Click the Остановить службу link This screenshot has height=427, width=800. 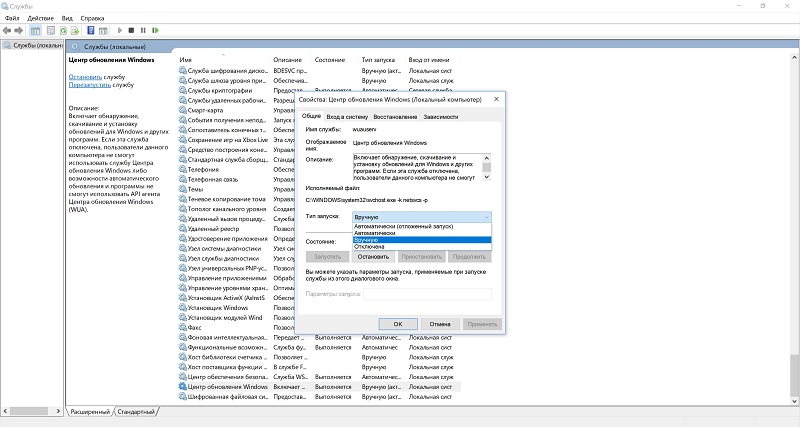tap(85, 77)
